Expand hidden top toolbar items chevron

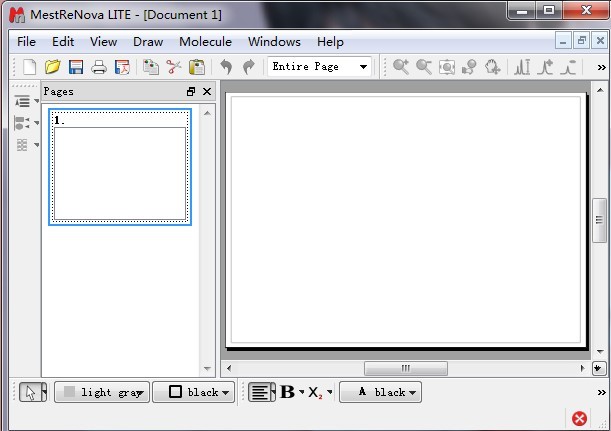click(601, 67)
